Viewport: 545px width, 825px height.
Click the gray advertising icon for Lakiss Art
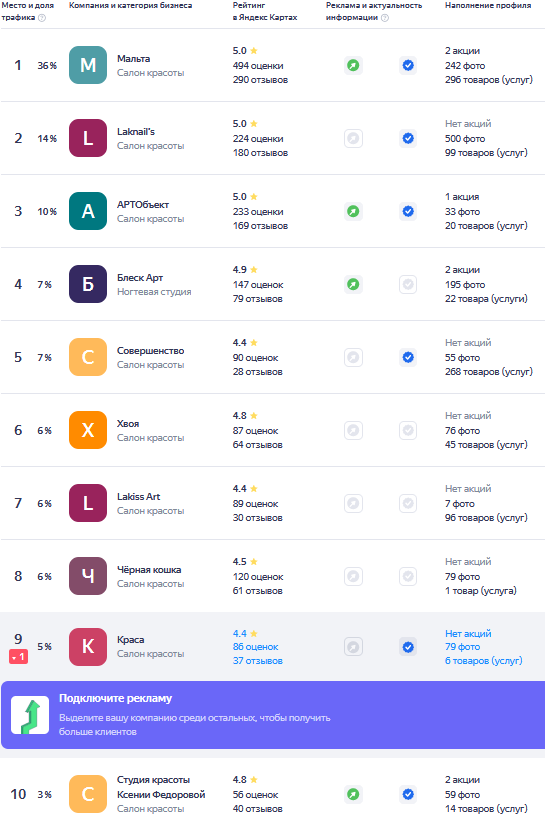pos(354,504)
